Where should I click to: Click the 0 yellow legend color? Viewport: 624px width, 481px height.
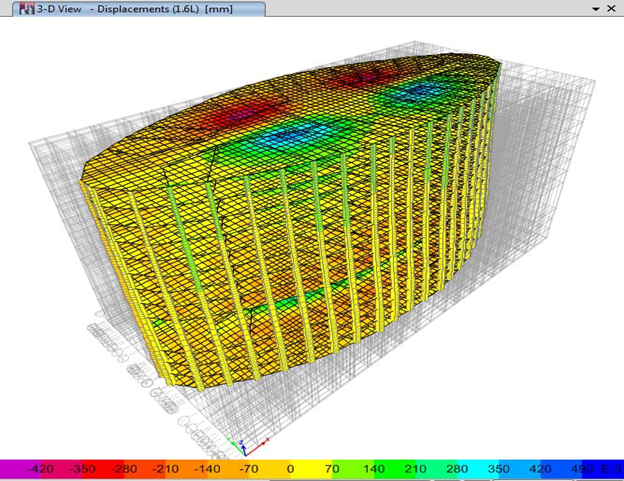pyautogui.click(x=290, y=469)
